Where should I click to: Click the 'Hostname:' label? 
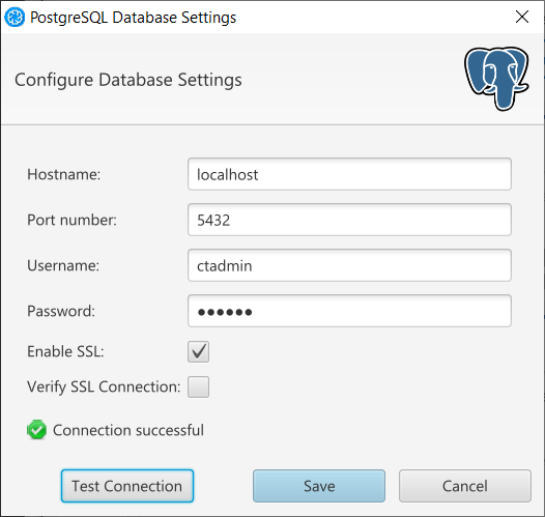point(64,174)
